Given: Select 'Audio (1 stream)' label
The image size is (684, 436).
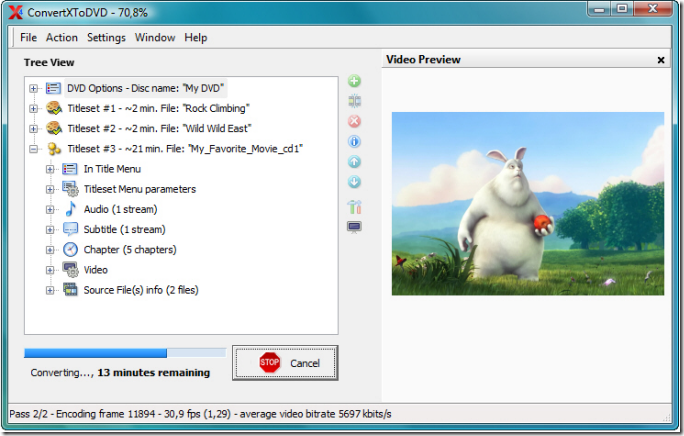Looking at the screenshot, I should (120, 209).
